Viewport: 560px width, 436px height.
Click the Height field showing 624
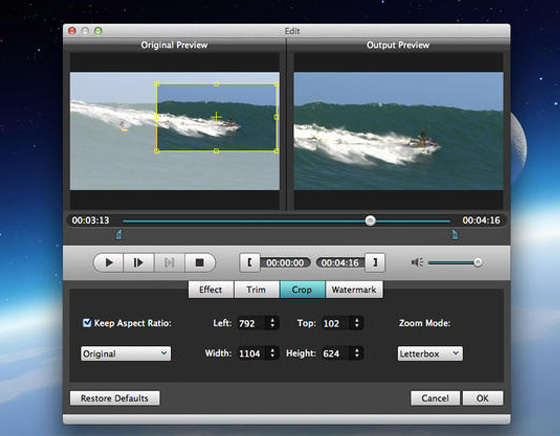[x=336, y=354]
